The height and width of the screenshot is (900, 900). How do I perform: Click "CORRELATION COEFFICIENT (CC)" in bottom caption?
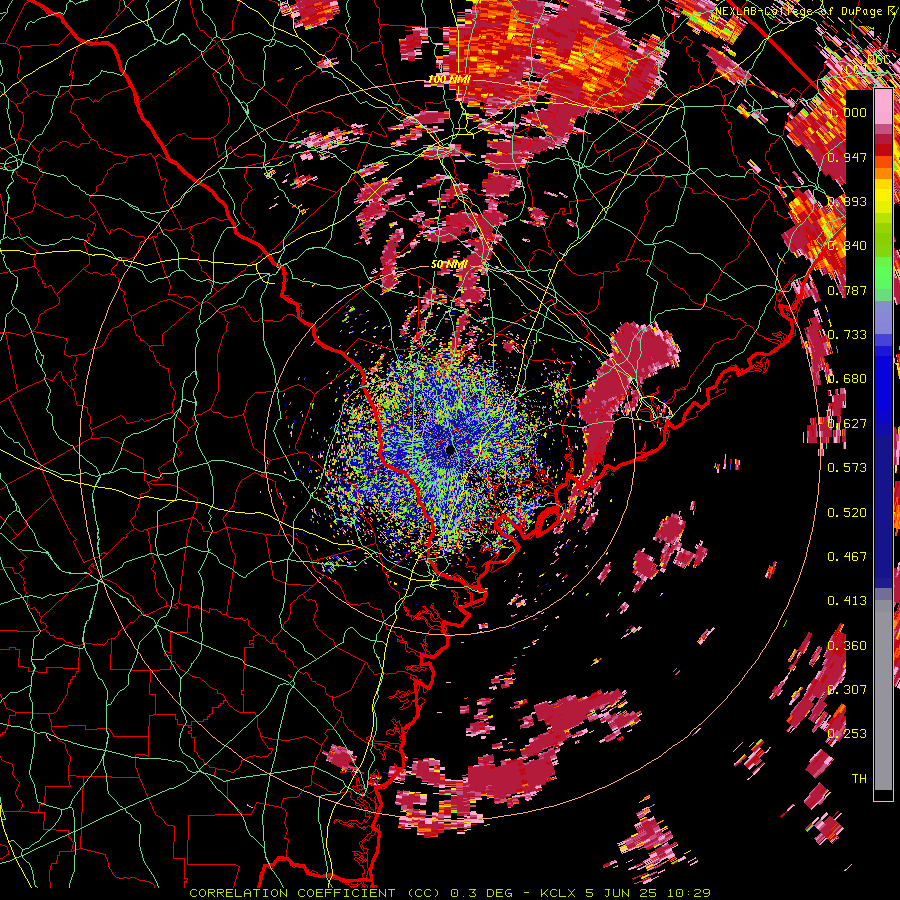pos(315,893)
